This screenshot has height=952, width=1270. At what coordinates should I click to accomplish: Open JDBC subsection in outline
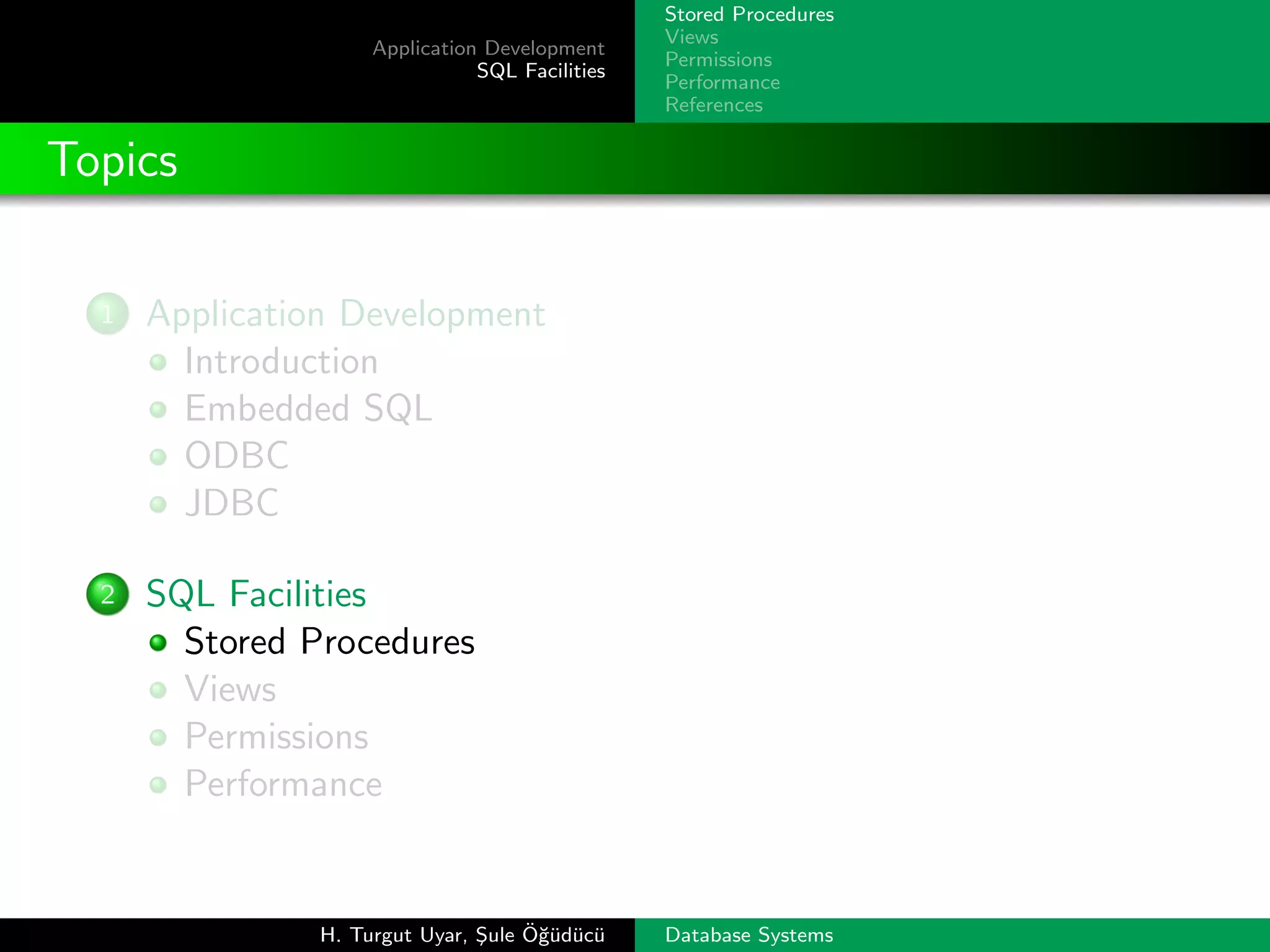coord(232,503)
